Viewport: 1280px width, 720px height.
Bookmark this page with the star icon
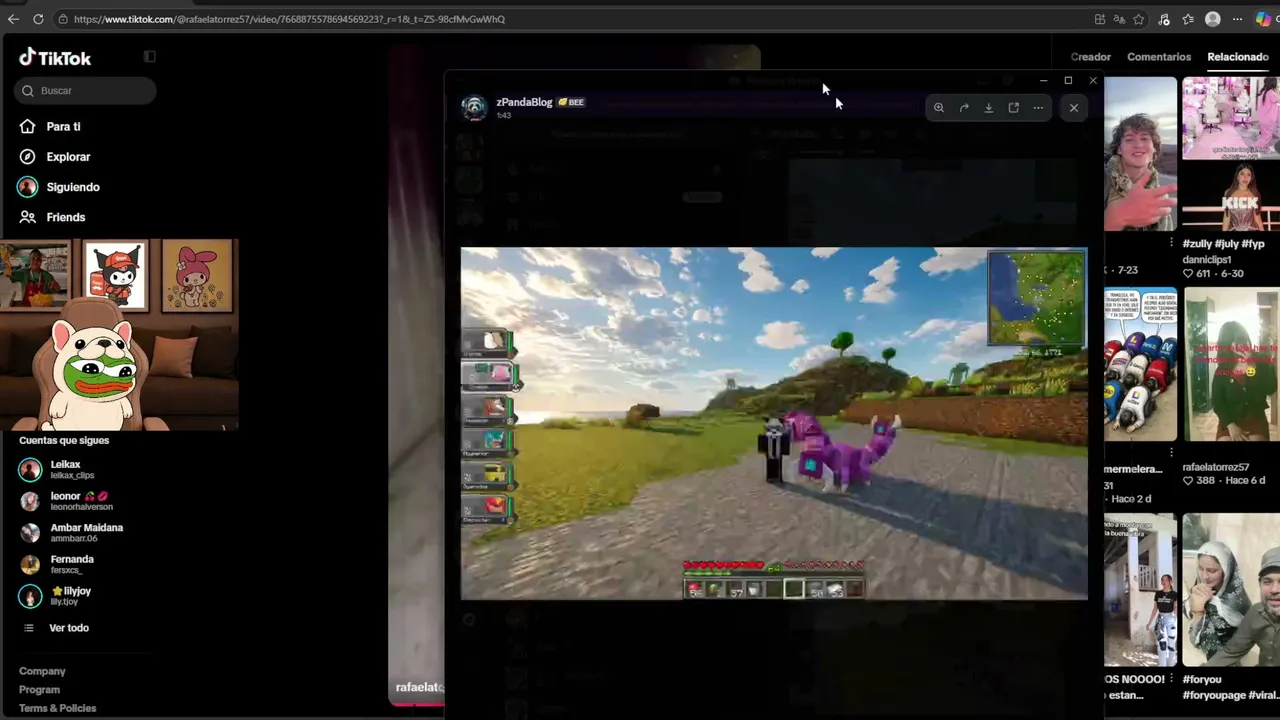[x=1139, y=19]
